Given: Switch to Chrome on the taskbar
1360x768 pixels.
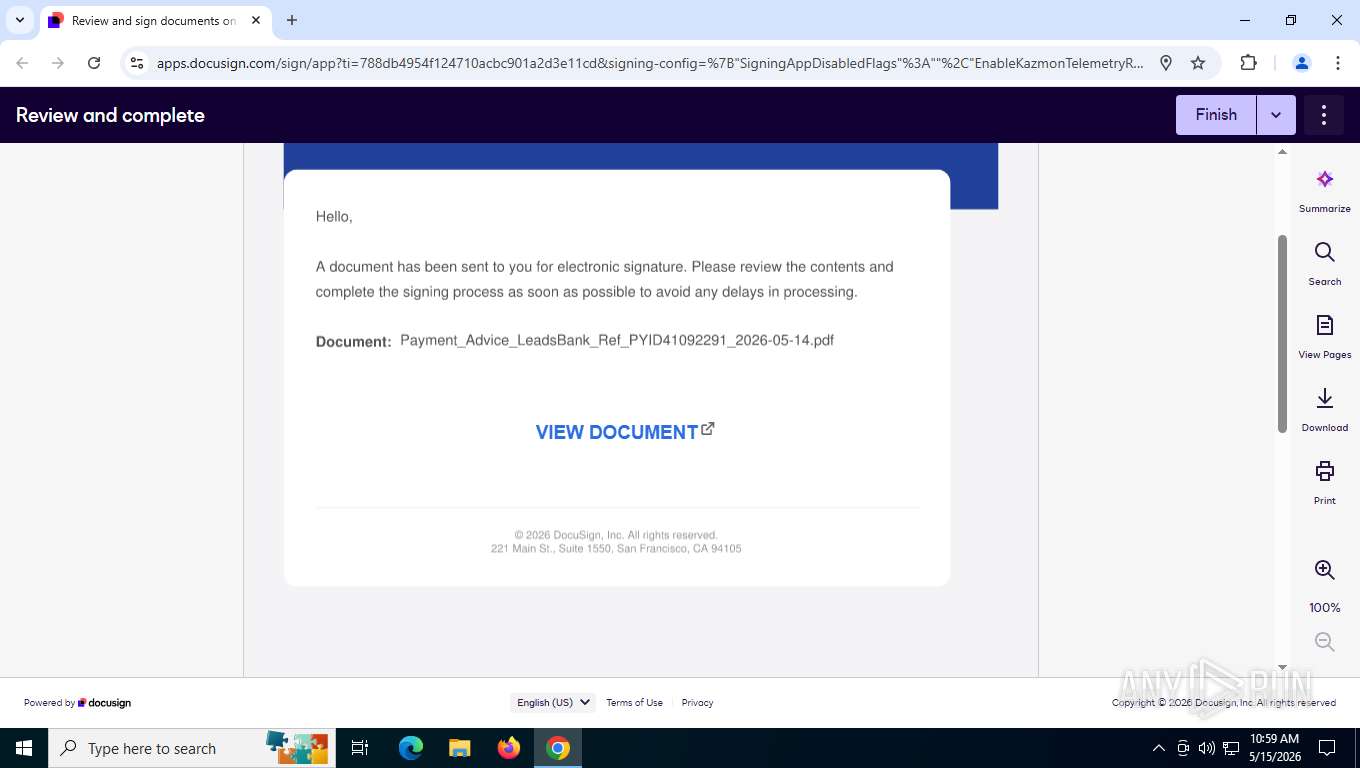Looking at the screenshot, I should (x=558, y=748).
